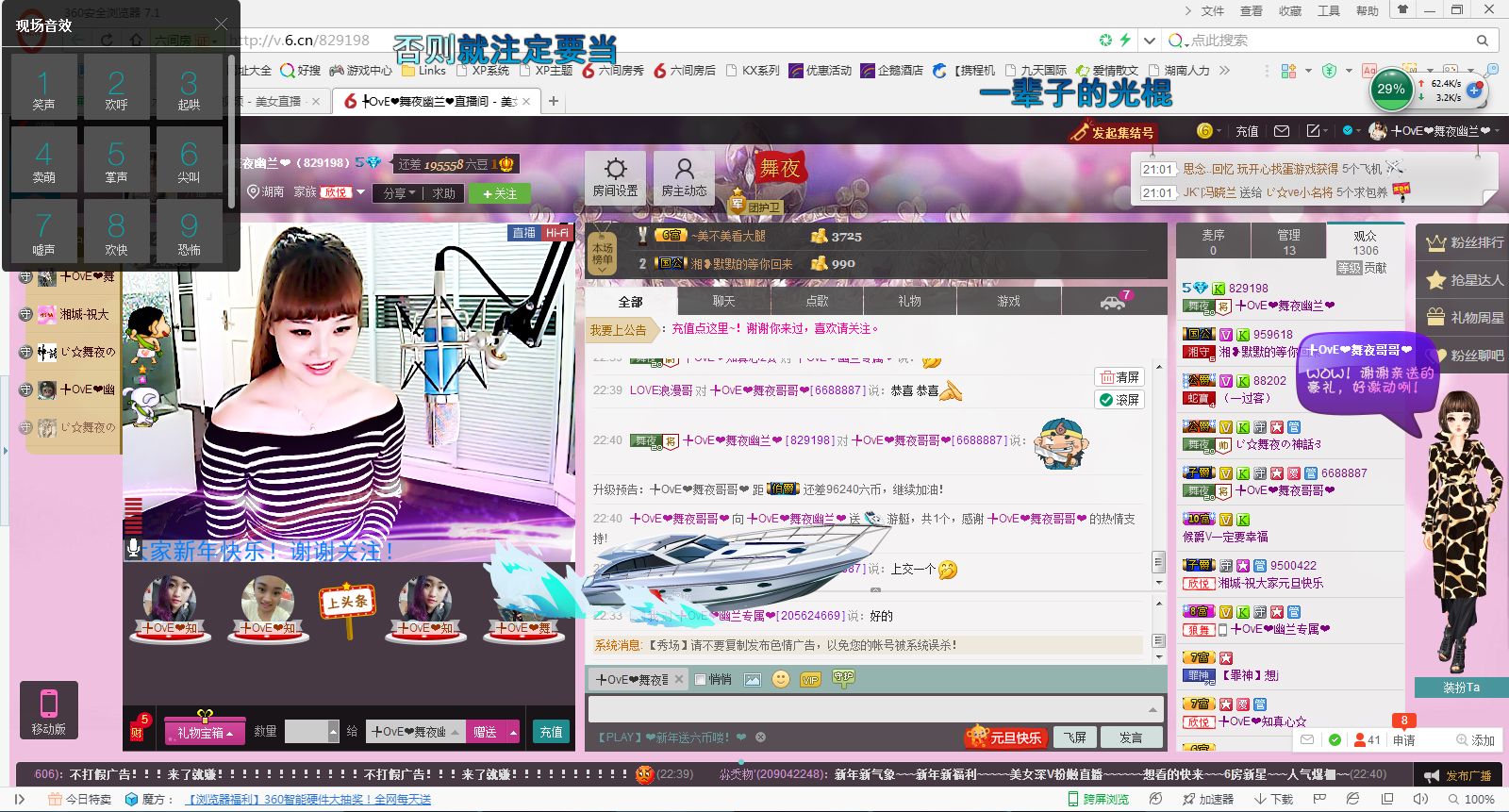Expand the arrow beside 赠送
The height and width of the screenshot is (812, 1509).
513,732
